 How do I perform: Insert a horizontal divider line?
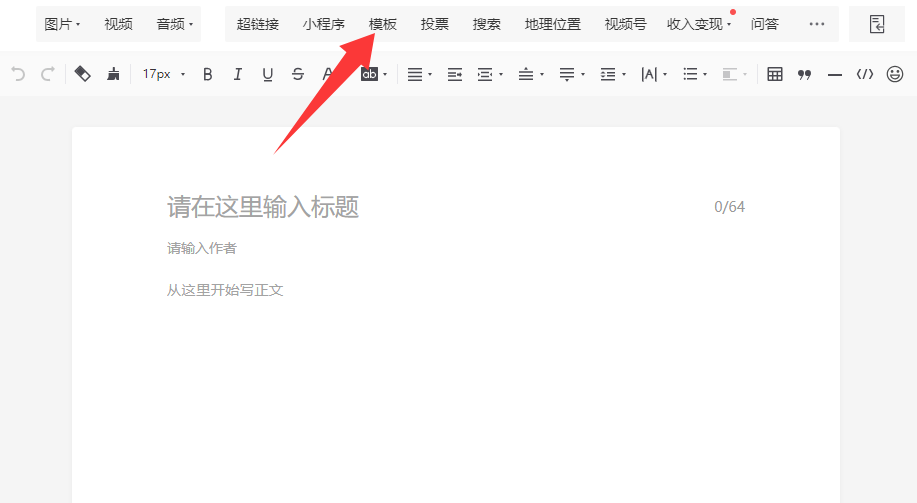(835, 75)
